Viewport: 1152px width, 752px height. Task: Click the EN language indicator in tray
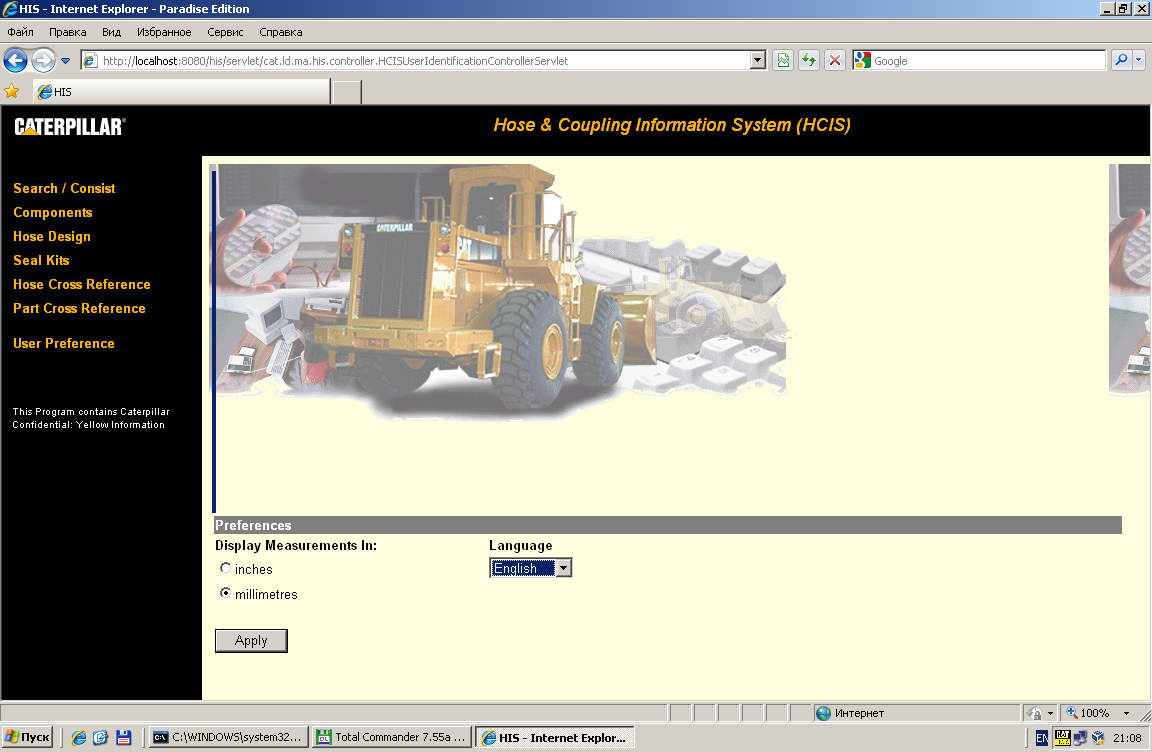click(1041, 738)
